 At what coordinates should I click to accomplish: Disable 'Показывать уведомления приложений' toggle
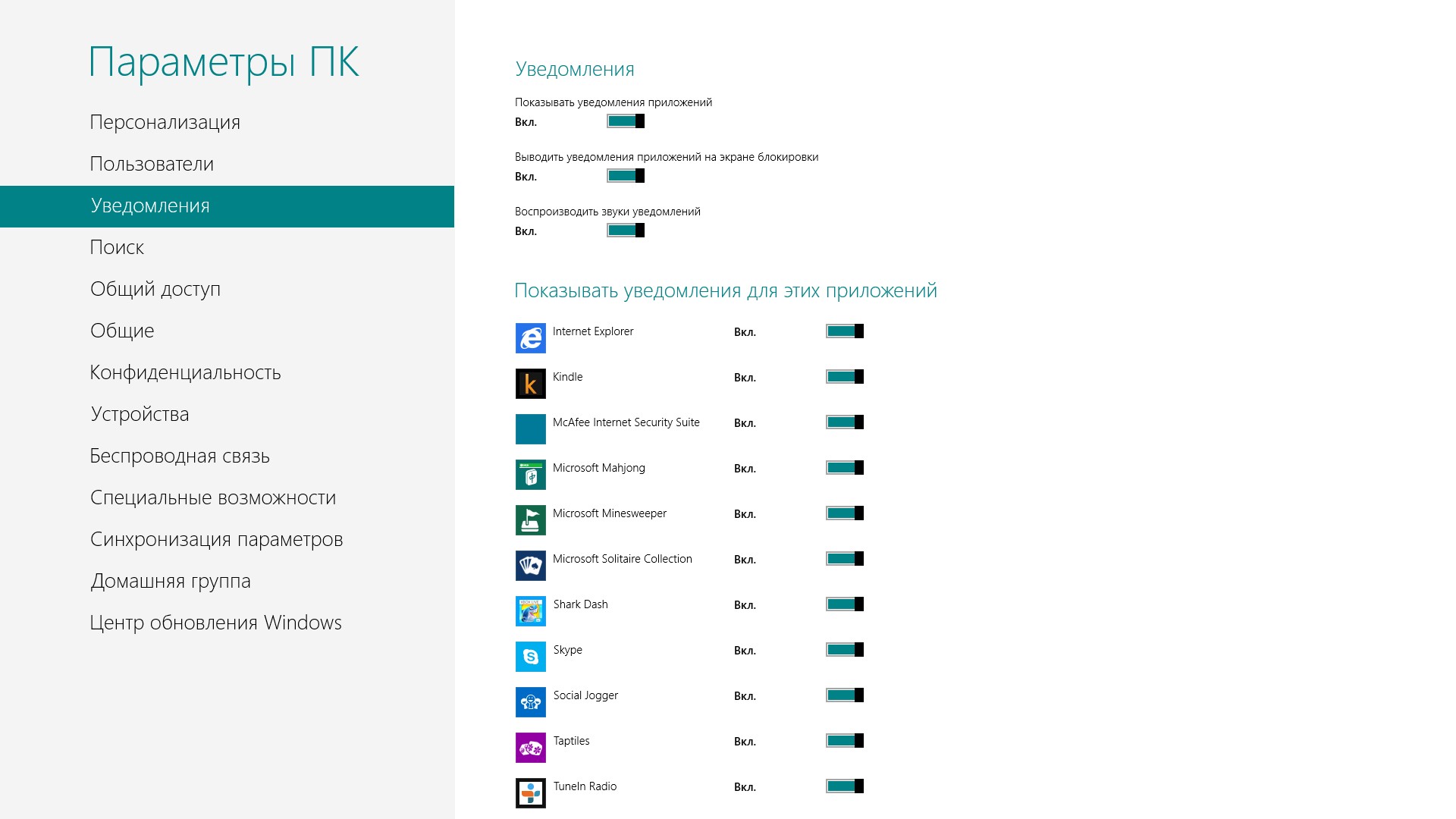click(626, 121)
